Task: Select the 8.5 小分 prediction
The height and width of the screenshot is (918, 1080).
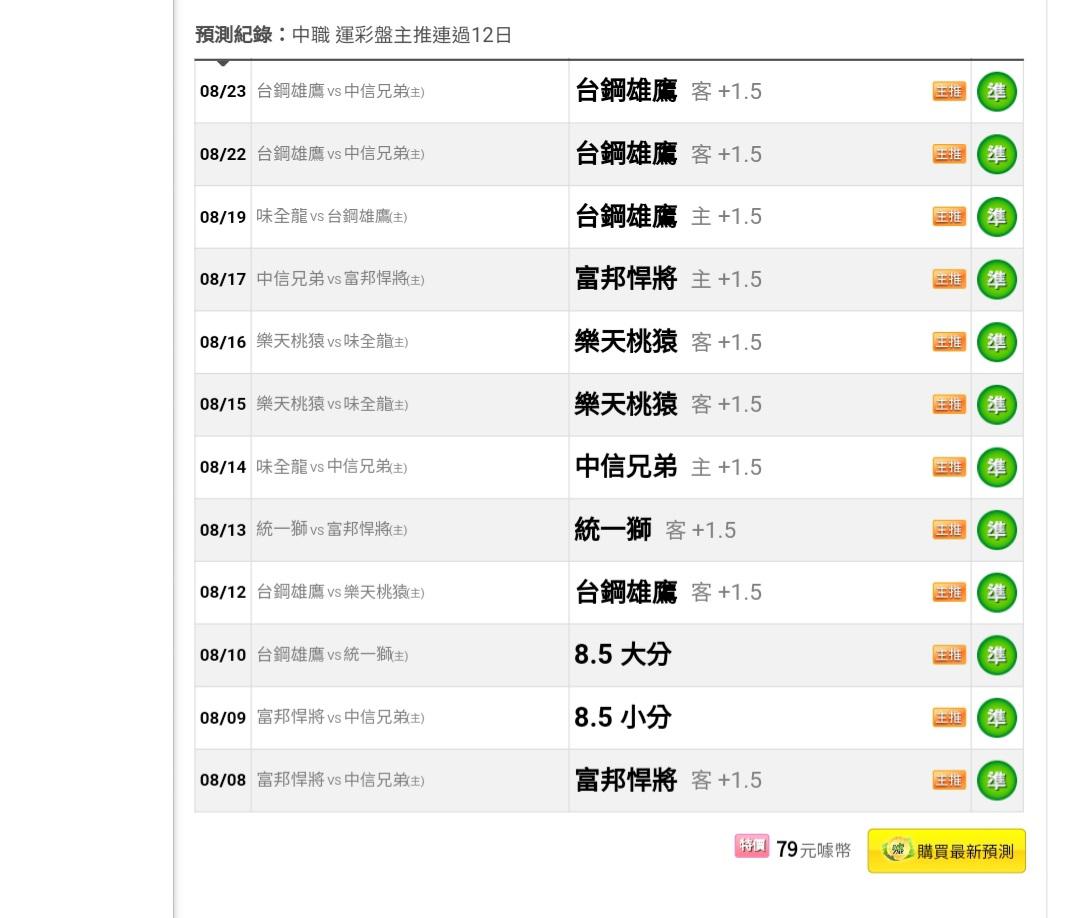Action: tap(623, 718)
